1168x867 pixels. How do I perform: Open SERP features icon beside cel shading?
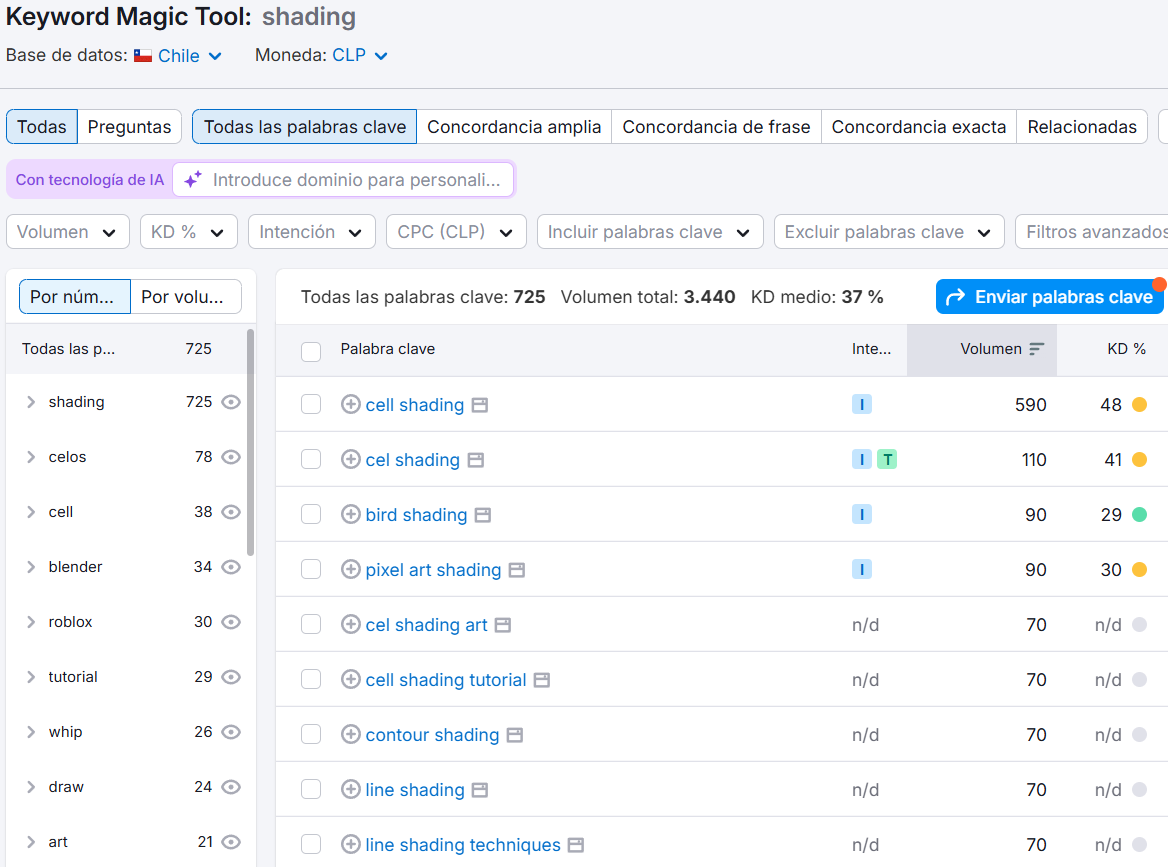(x=476, y=460)
